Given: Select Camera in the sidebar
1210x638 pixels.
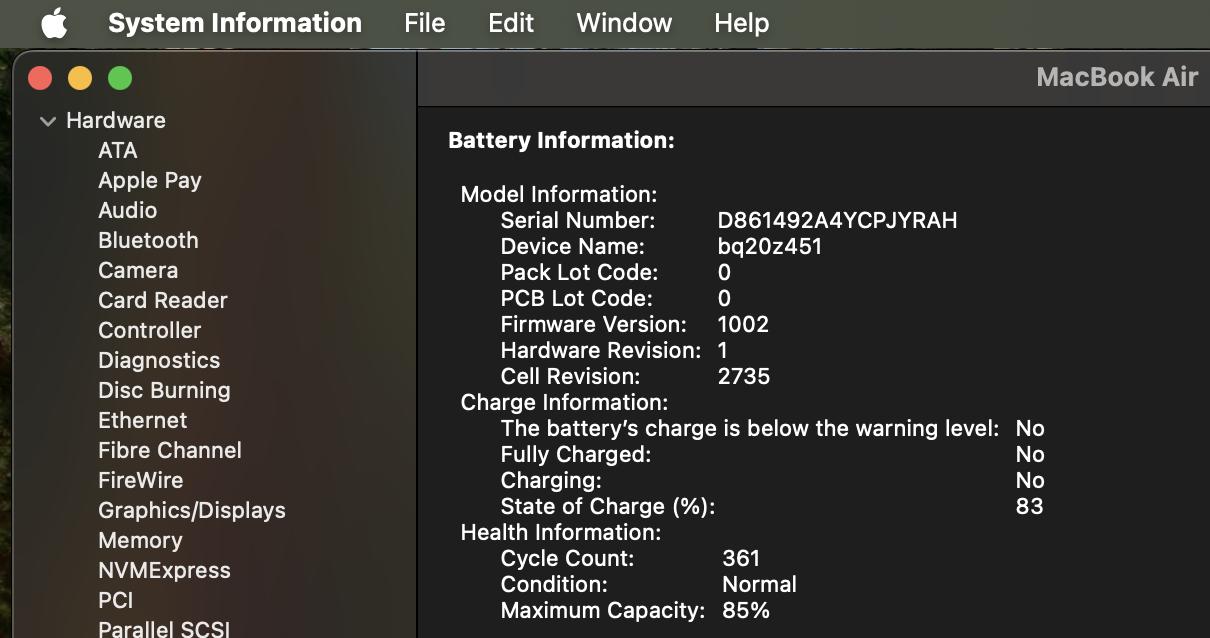Looking at the screenshot, I should pos(138,270).
